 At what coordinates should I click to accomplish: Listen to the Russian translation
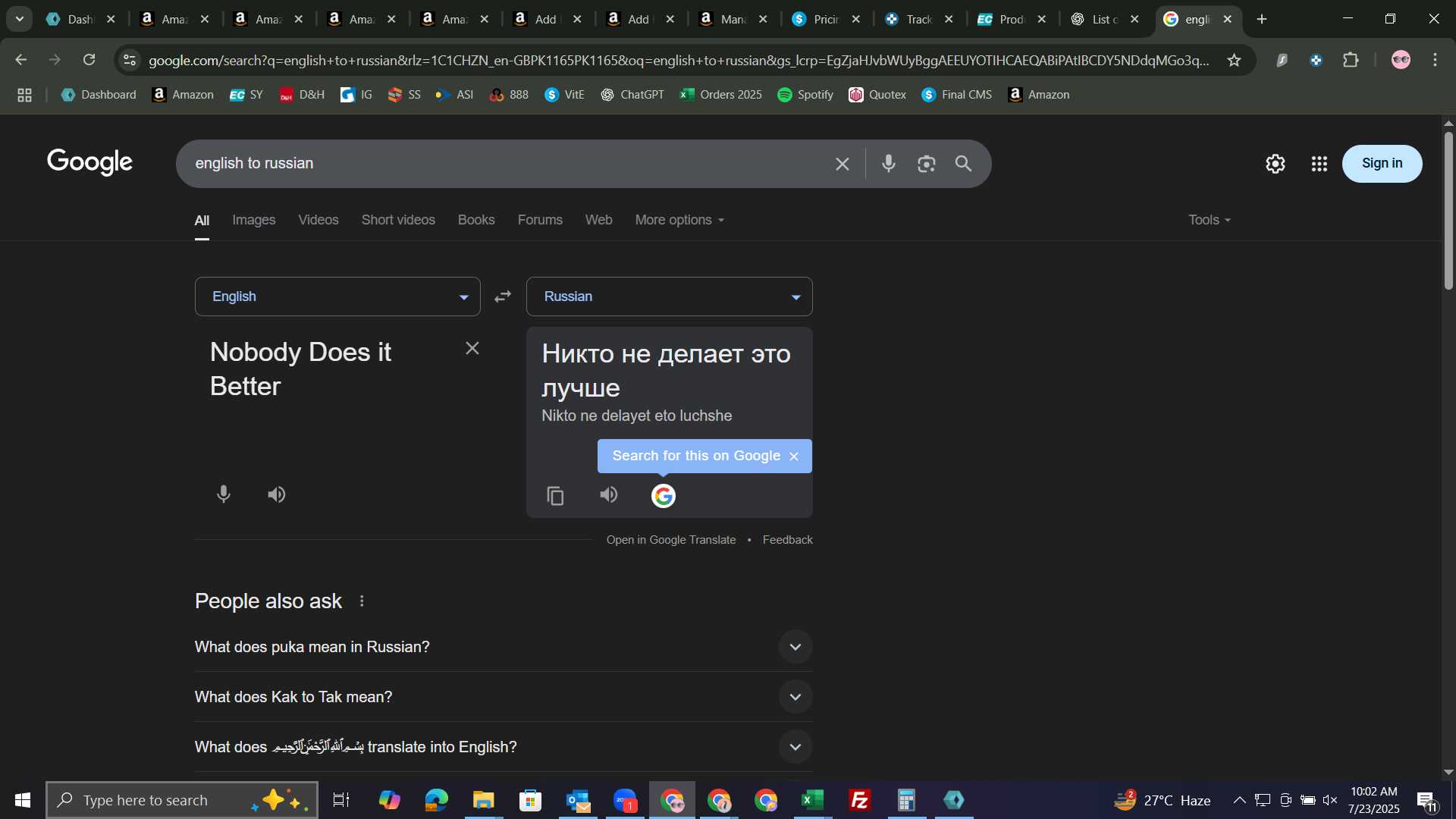click(609, 495)
